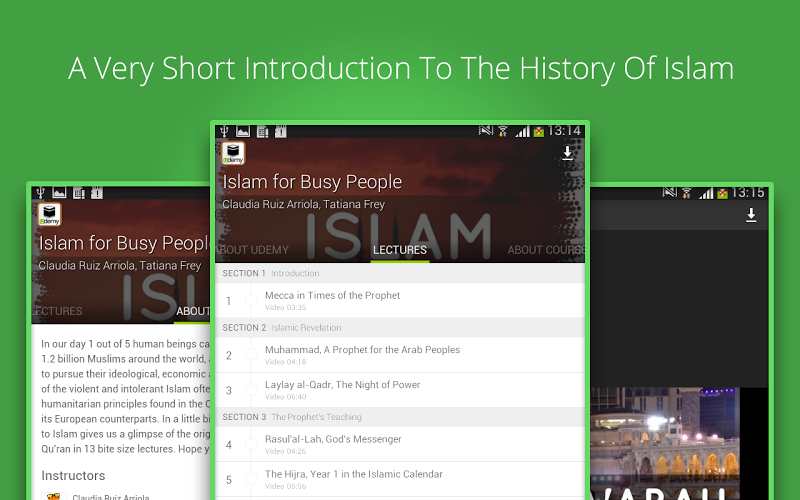Switch to the LECTURES tab in center phone
This screenshot has width=800, height=500.
pyautogui.click(x=399, y=250)
